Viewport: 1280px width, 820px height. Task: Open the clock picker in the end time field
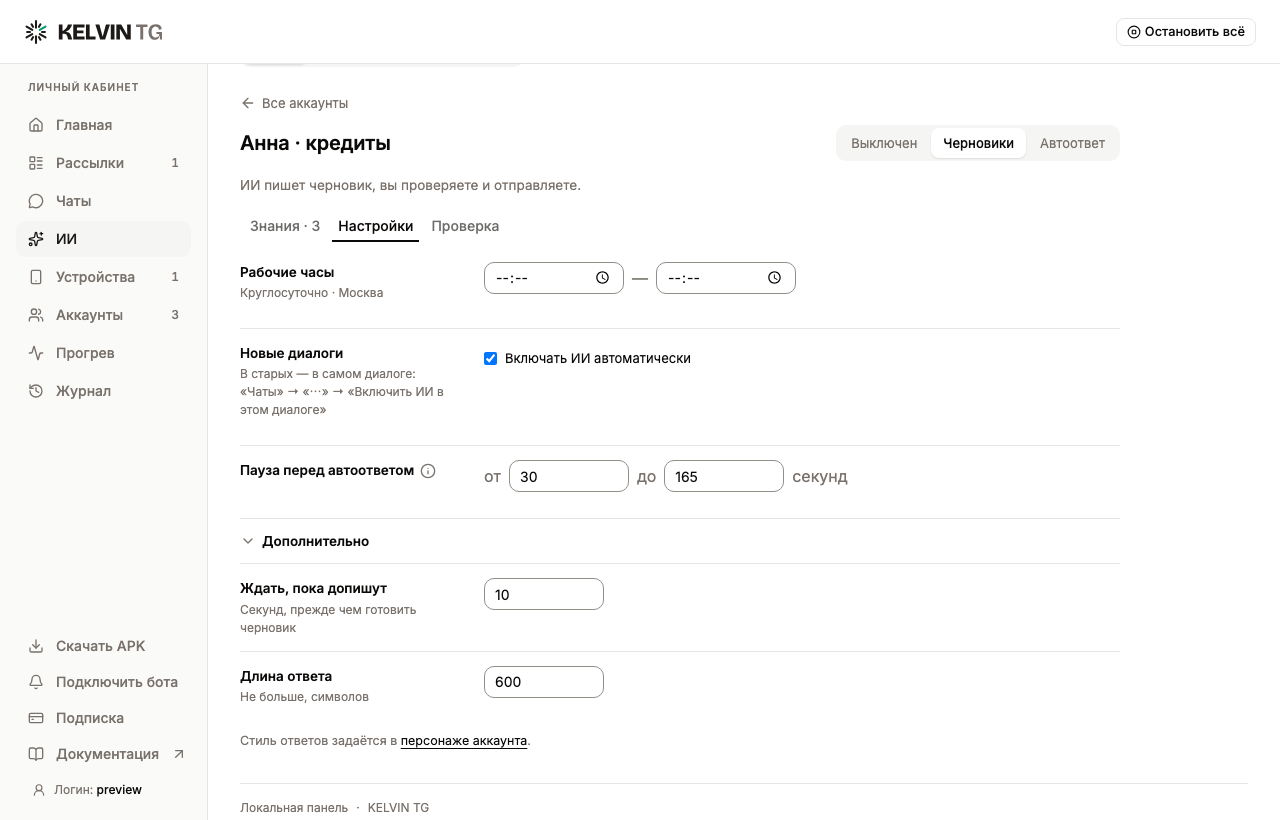point(774,278)
